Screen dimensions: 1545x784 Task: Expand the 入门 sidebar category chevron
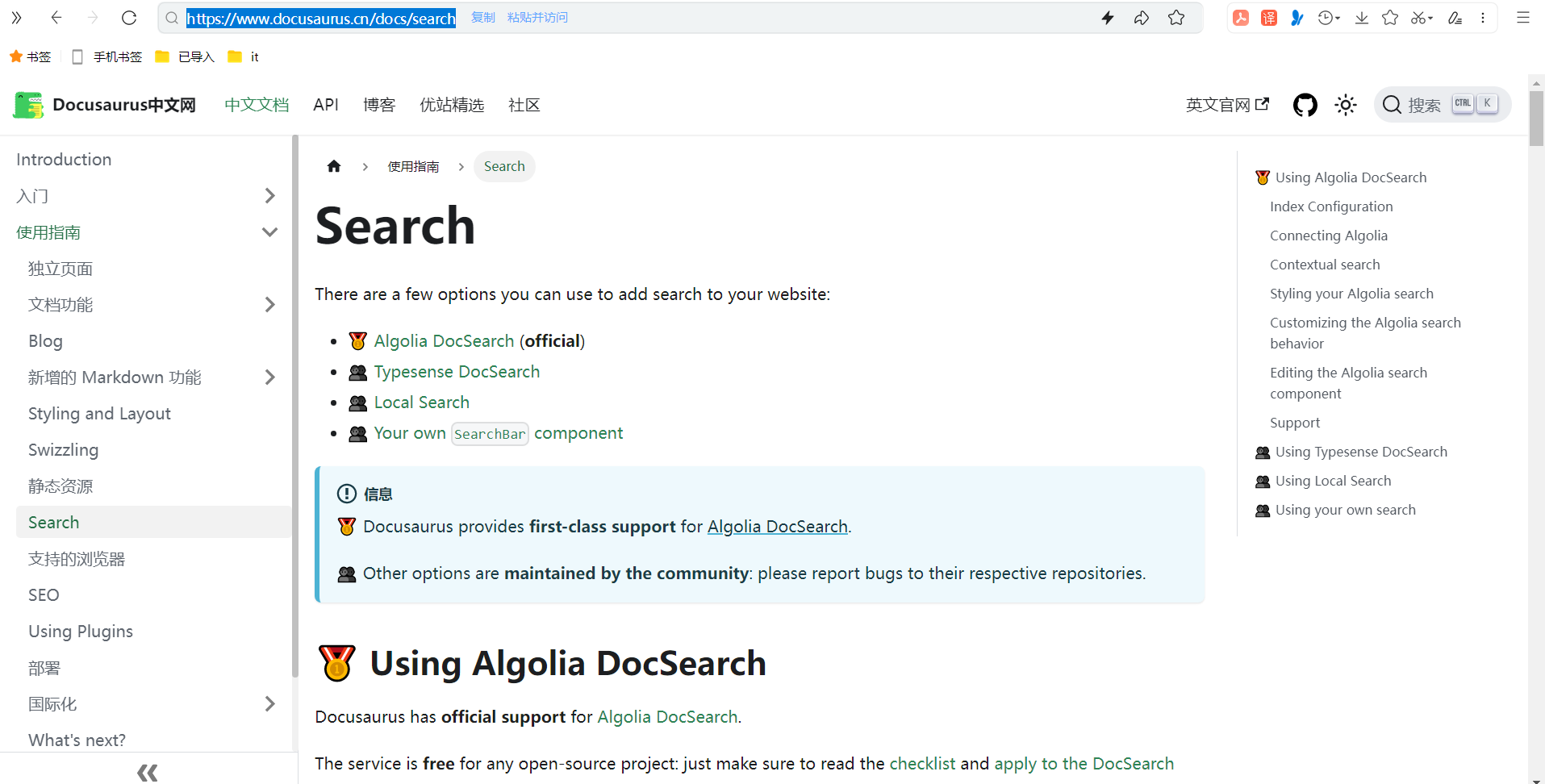[x=269, y=196]
